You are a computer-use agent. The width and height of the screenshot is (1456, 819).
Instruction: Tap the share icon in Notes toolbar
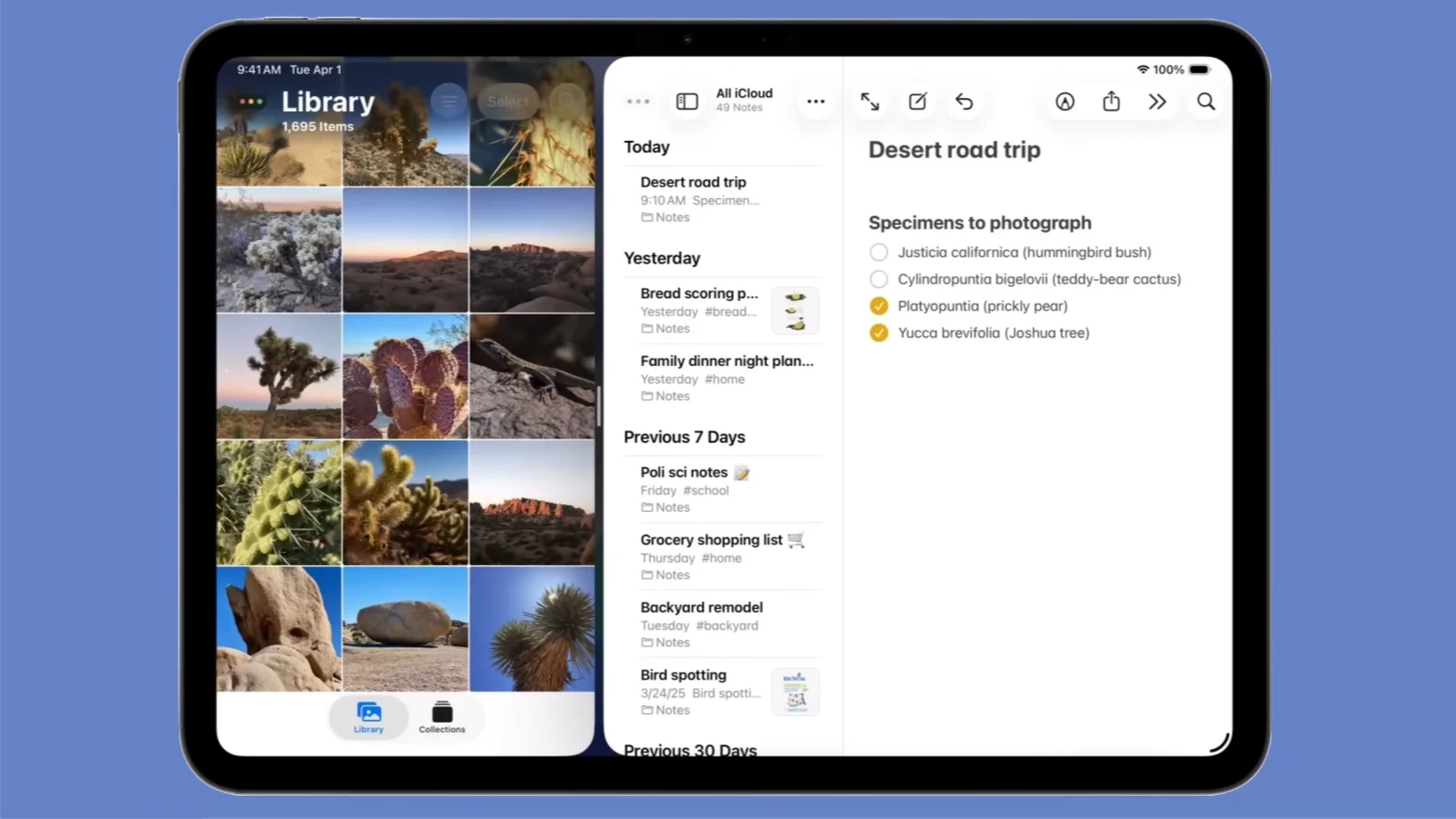click(1110, 102)
